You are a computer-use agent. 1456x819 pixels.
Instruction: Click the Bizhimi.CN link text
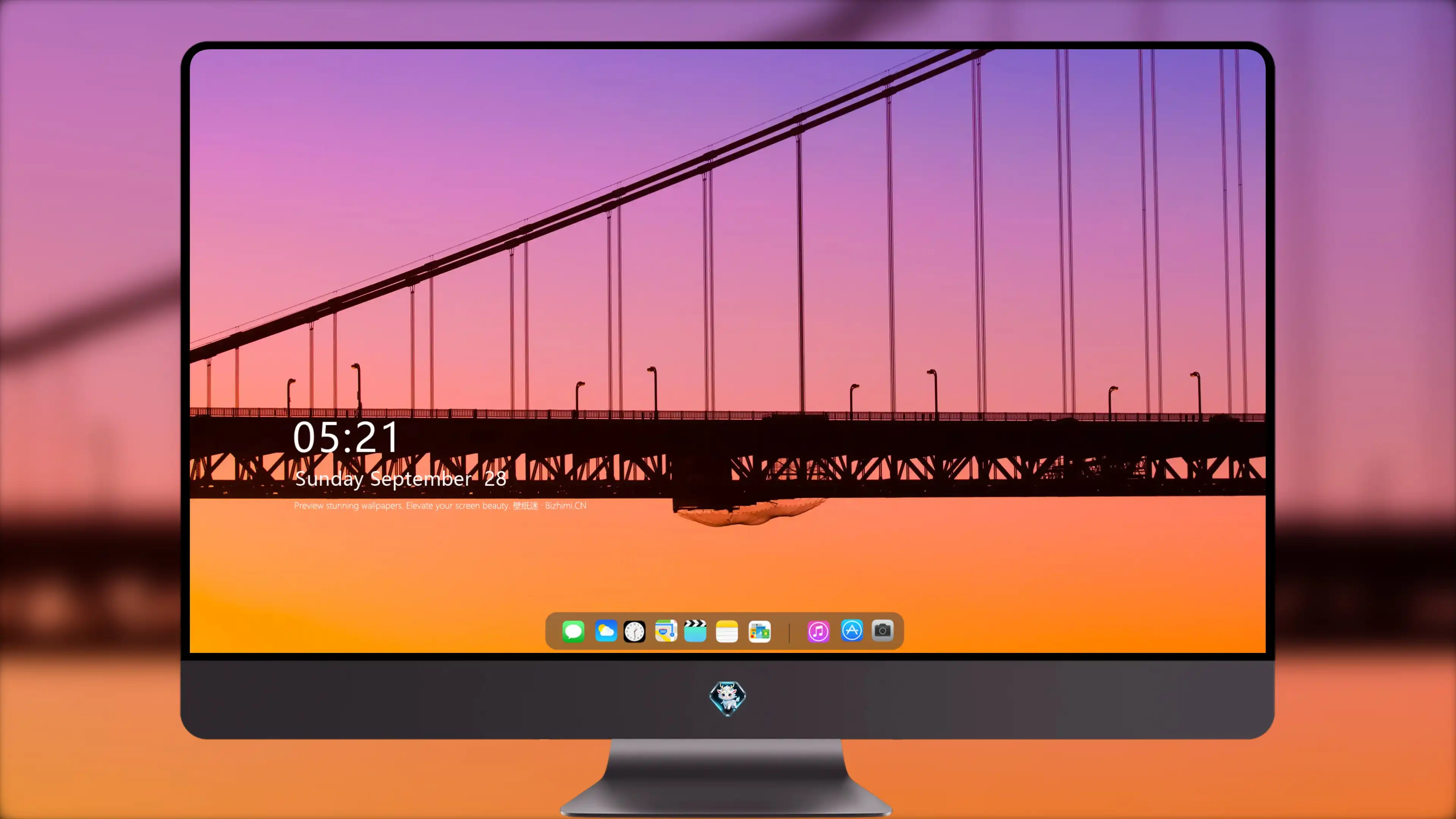point(565,505)
